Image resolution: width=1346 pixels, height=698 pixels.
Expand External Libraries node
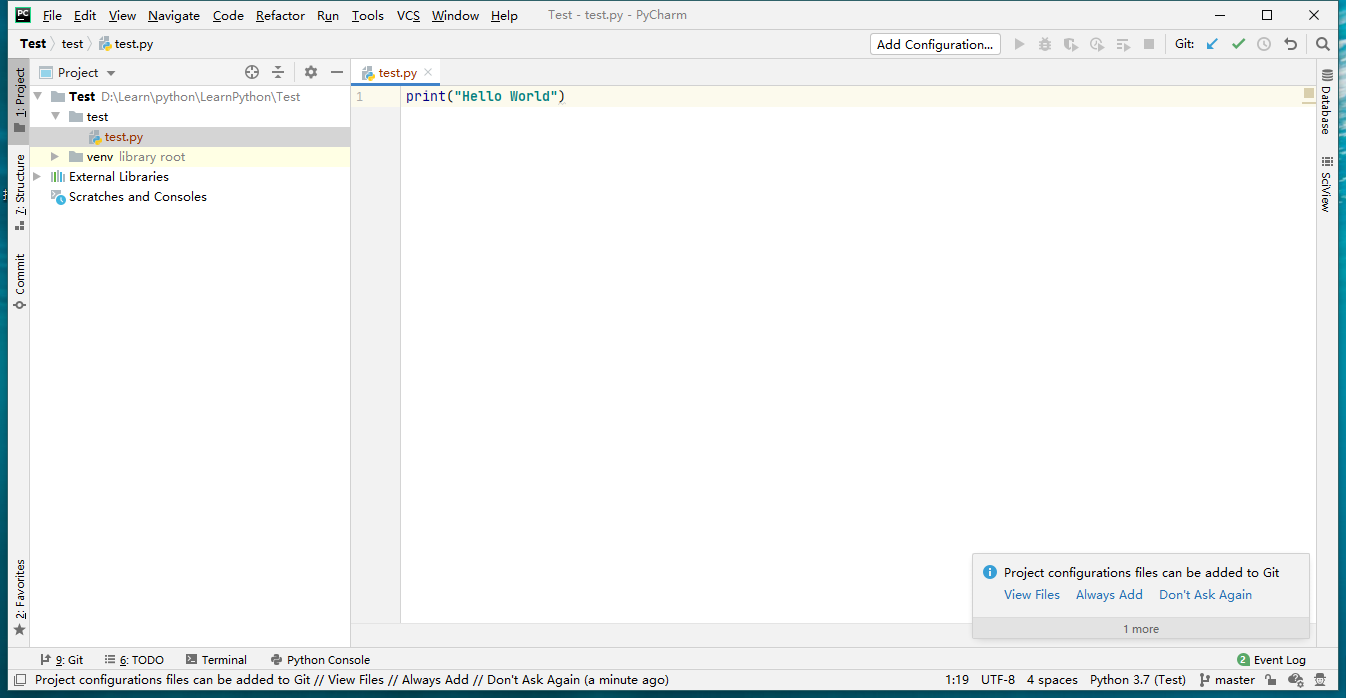(38, 176)
